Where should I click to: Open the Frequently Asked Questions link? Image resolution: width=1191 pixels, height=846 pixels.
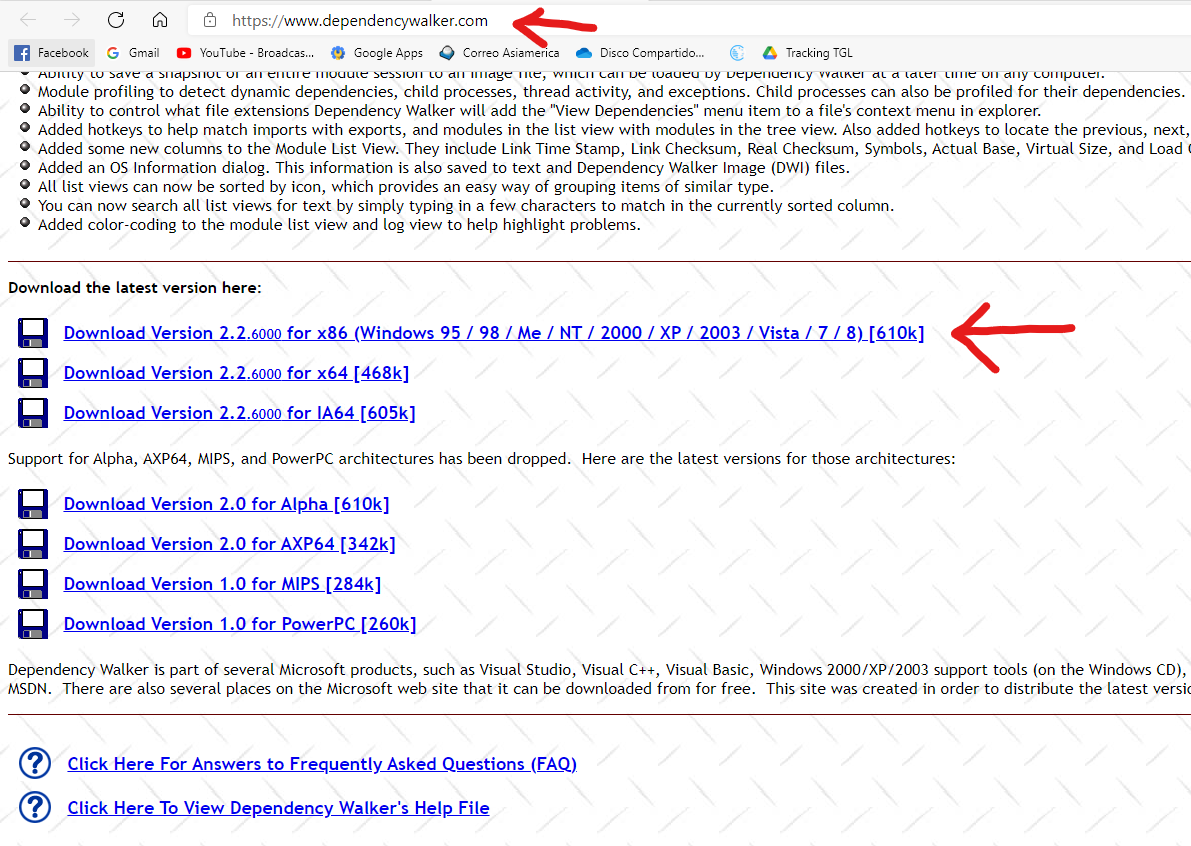pyautogui.click(x=322, y=764)
